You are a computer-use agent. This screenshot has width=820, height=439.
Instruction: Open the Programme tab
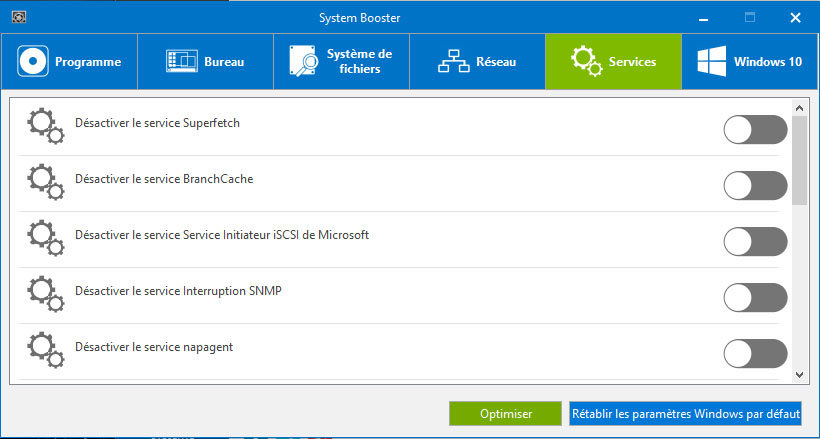[x=70, y=62]
